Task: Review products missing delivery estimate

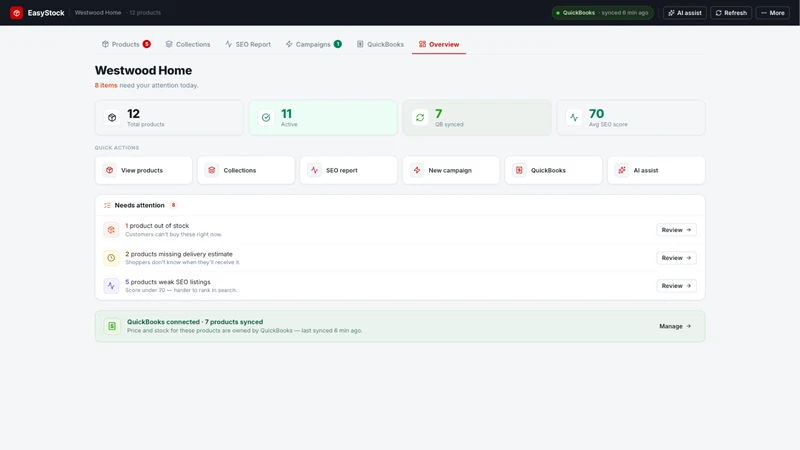Action: pos(676,258)
